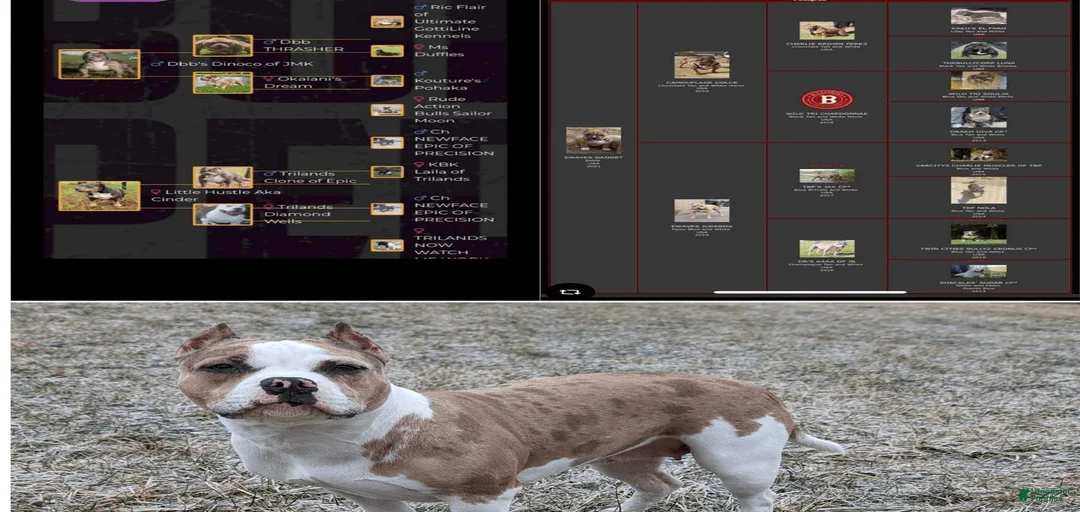
Task: Open Dbb's Dinoco of JMK photo thumbnail
Action: coord(99,64)
